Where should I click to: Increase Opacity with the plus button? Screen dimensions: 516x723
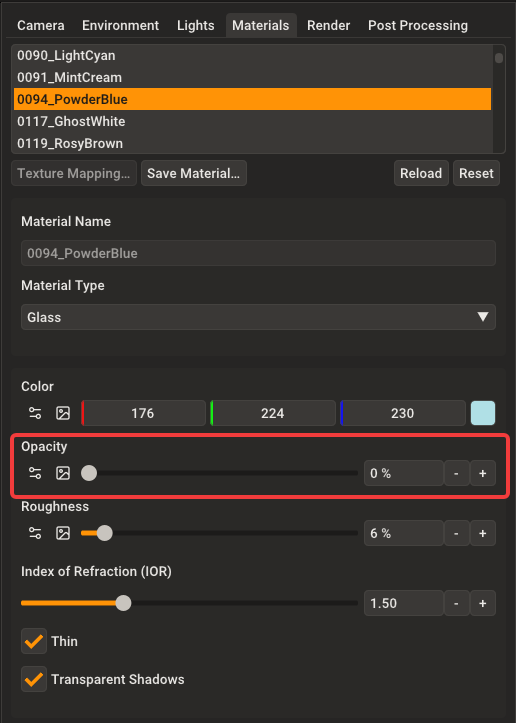[x=483, y=473]
